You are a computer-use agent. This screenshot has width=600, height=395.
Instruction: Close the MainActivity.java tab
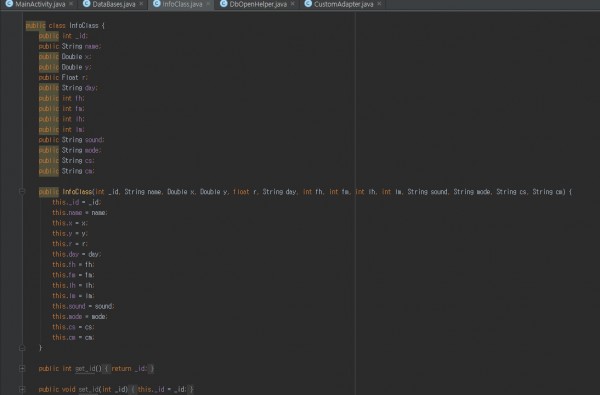pyautogui.click(x=71, y=4)
